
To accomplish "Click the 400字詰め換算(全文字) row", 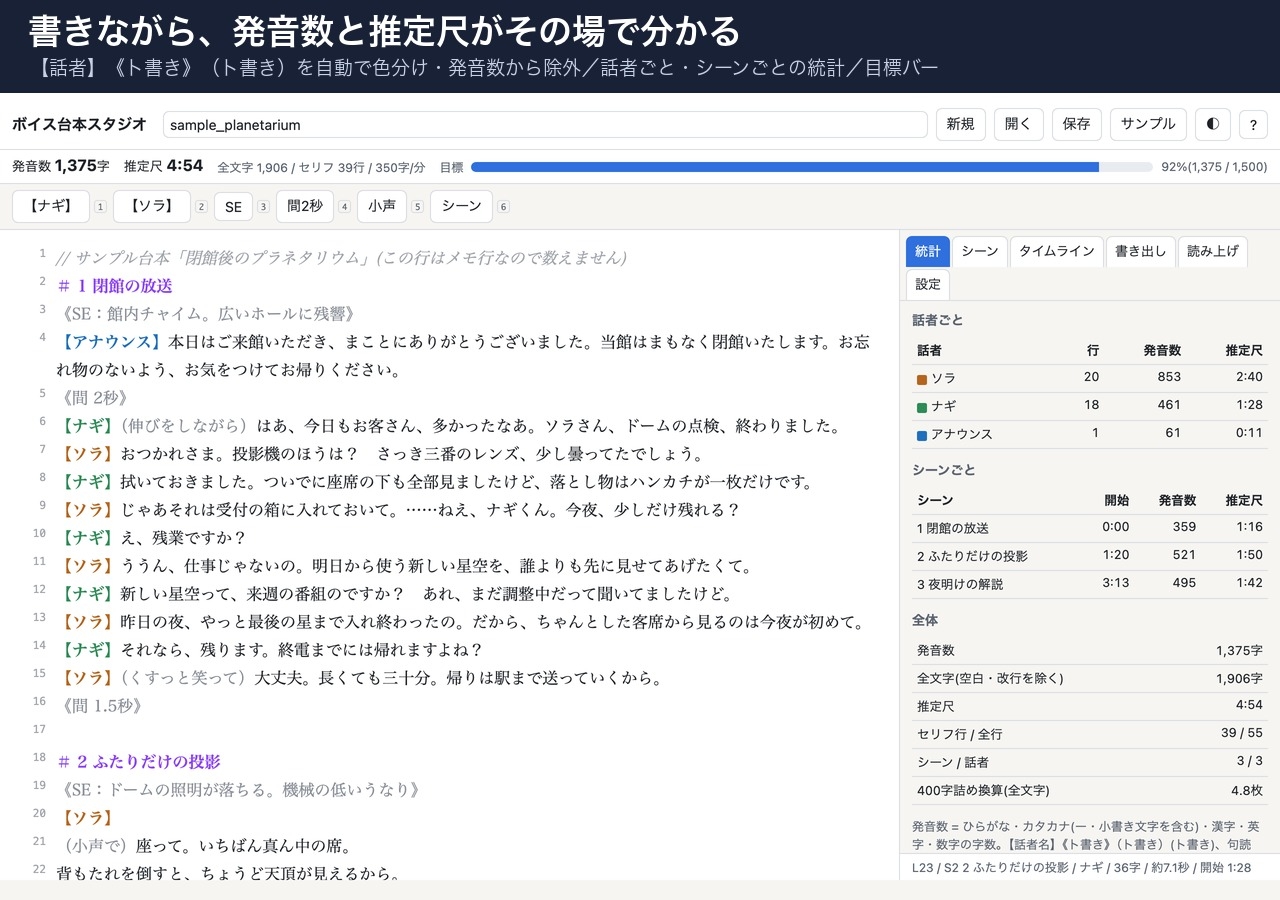I will 1090,790.
